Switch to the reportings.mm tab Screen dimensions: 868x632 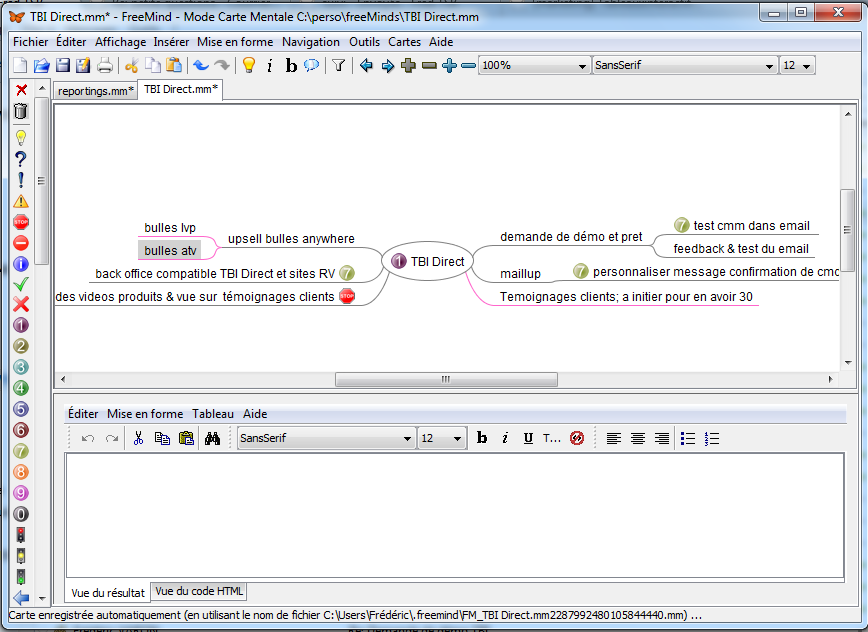[x=95, y=91]
